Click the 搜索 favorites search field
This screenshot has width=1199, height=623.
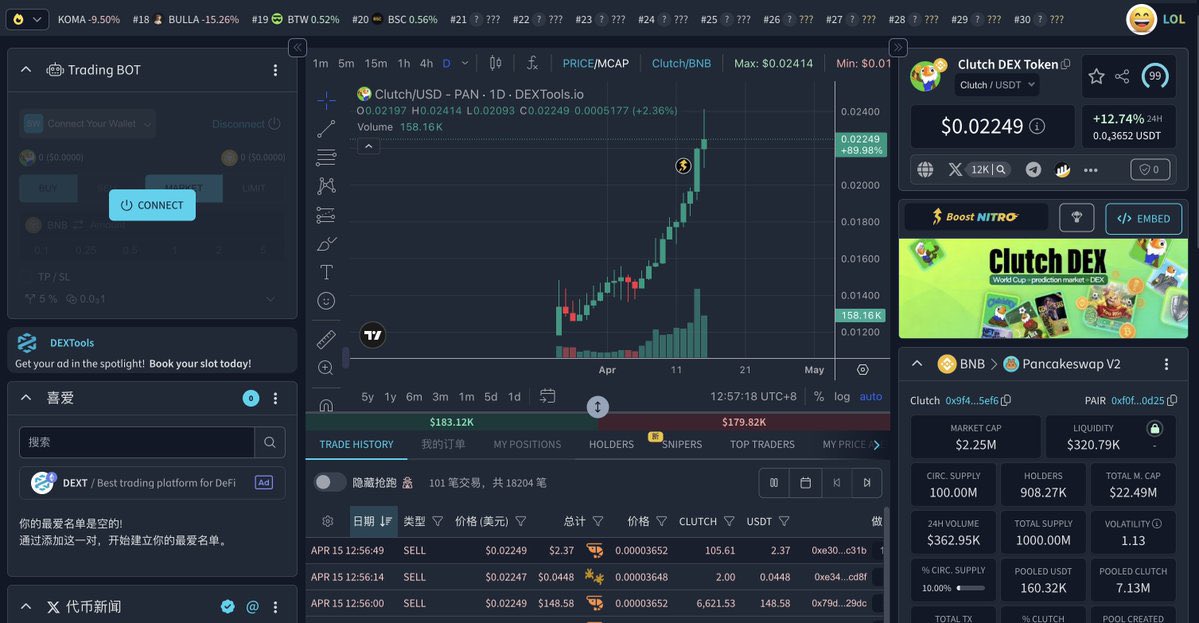tap(137, 442)
